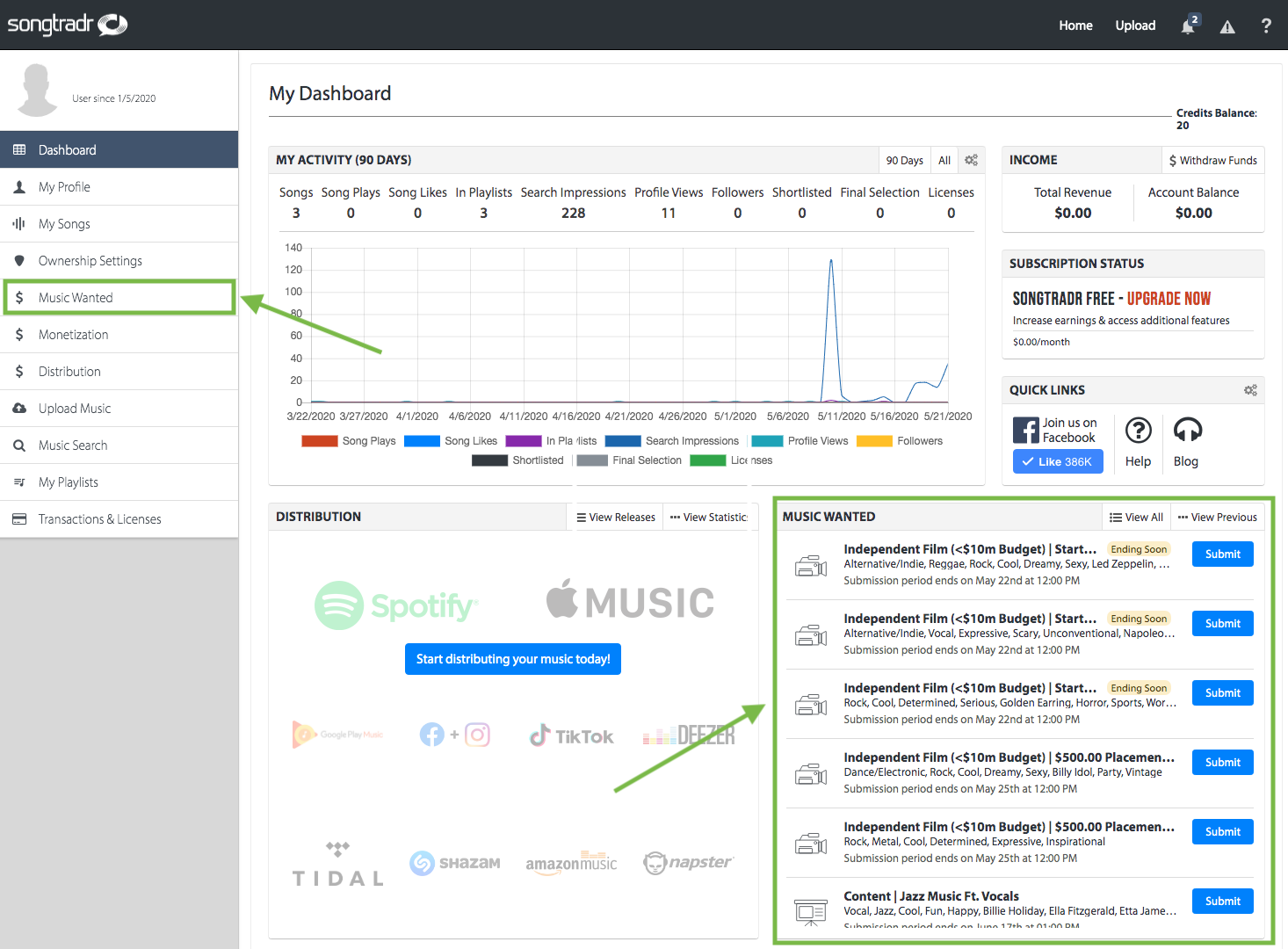Click the warning triangle alert icon

click(1227, 26)
